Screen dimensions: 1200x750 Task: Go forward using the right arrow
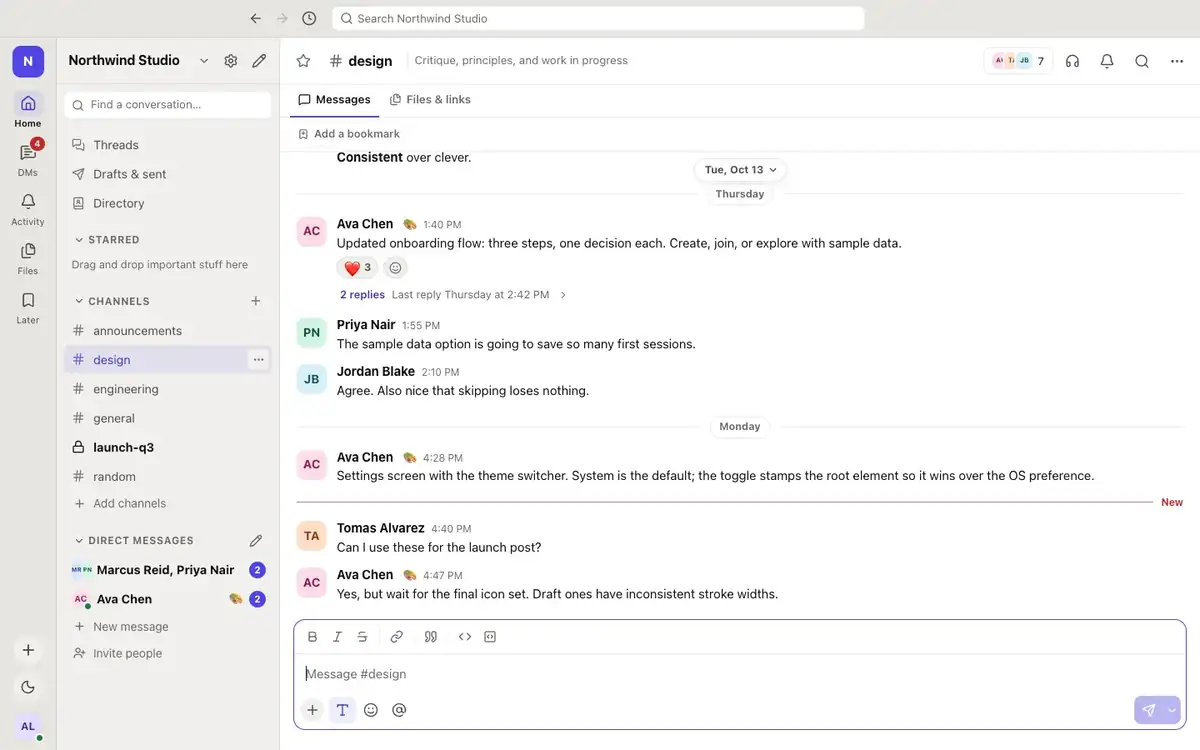point(282,18)
